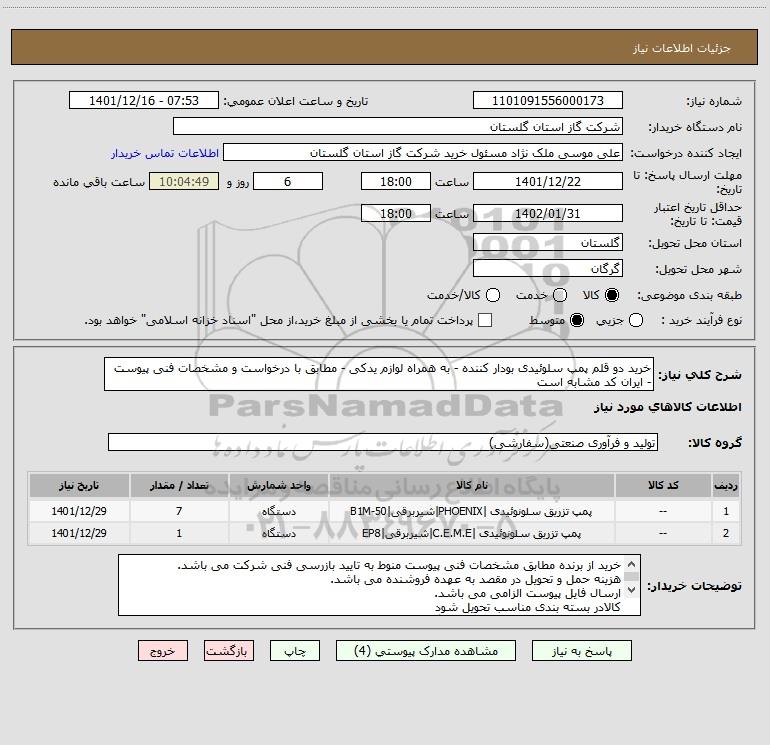Click the remaining days field showing 6
770x745 pixels.
tap(288, 181)
